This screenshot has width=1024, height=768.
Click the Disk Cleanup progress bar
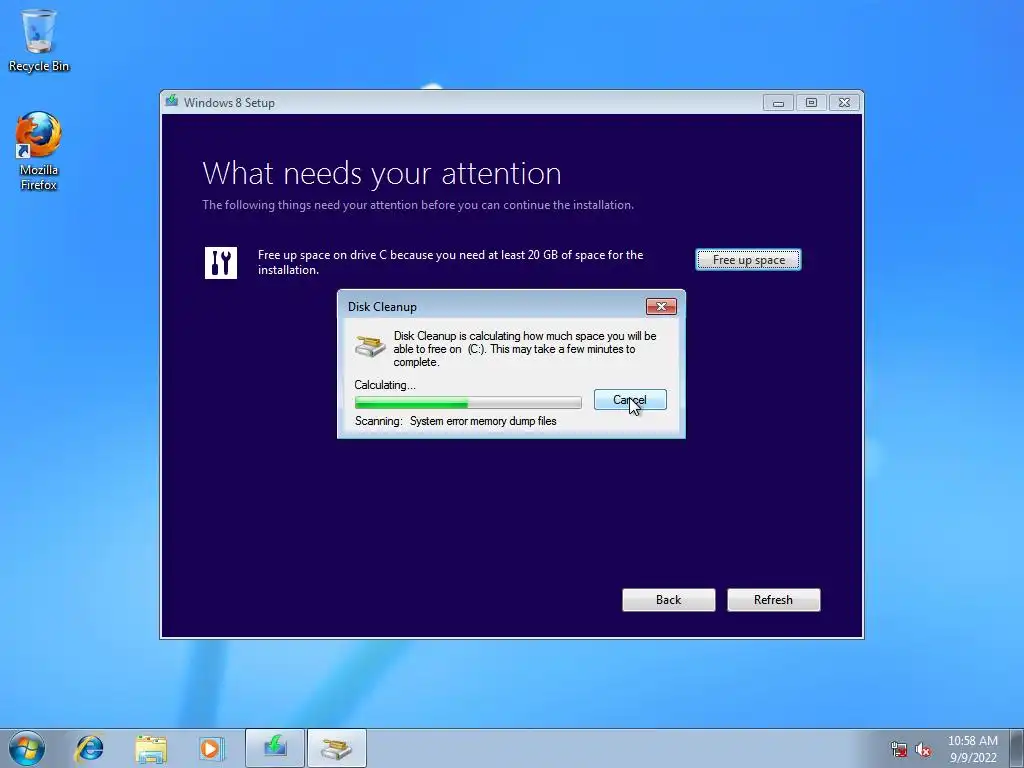pyautogui.click(x=468, y=402)
